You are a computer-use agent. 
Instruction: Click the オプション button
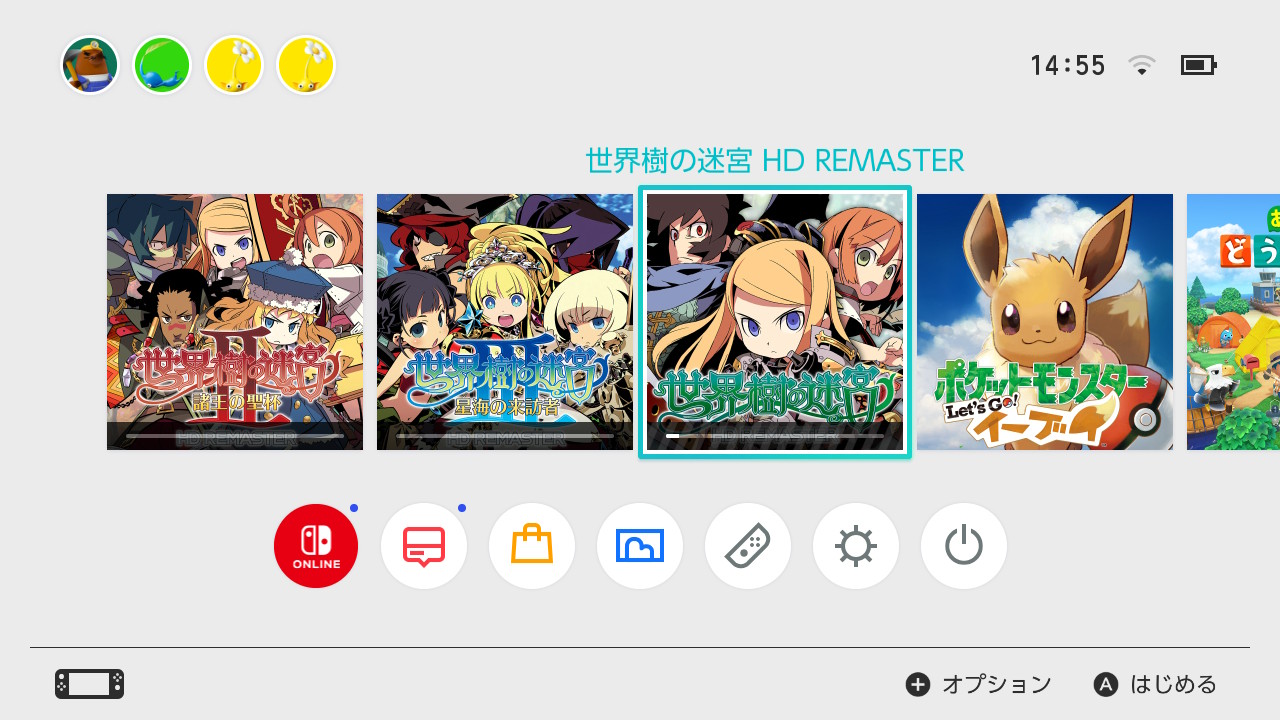click(979, 684)
